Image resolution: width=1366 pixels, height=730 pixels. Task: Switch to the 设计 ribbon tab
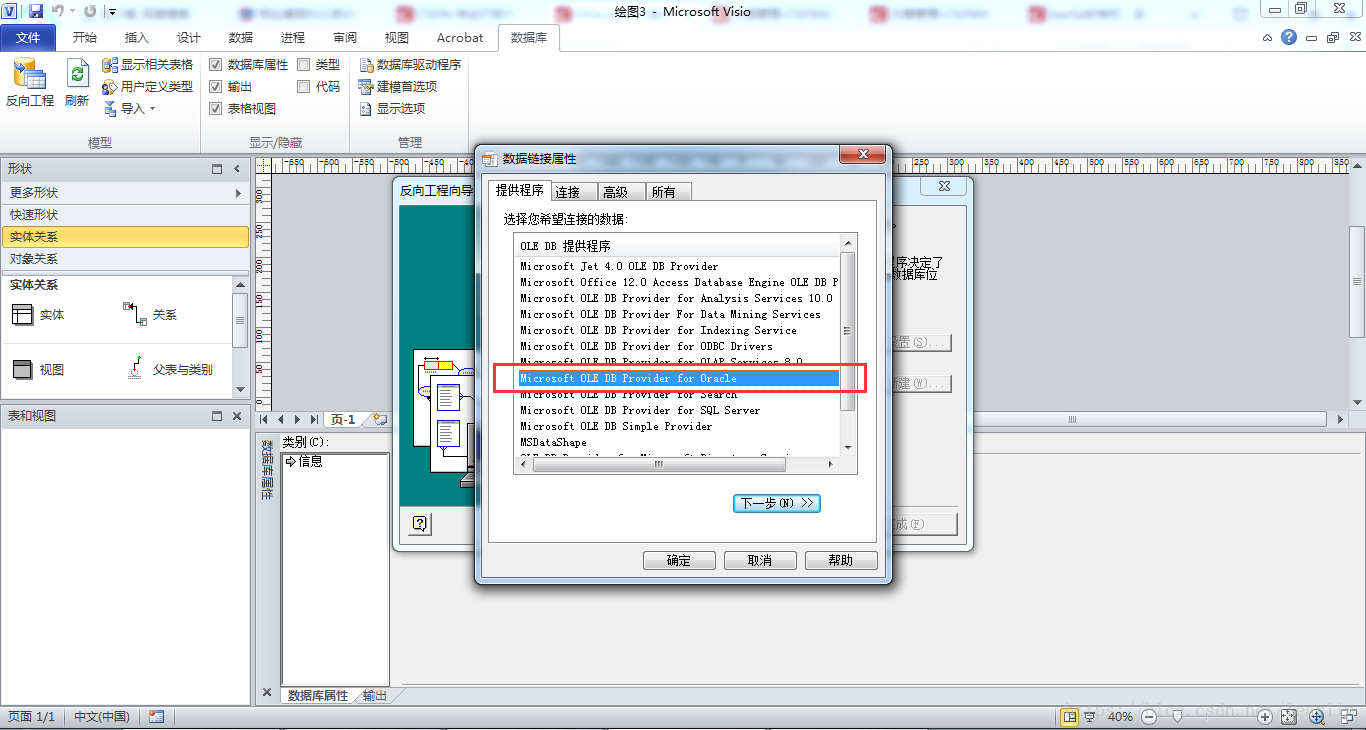(x=189, y=38)
